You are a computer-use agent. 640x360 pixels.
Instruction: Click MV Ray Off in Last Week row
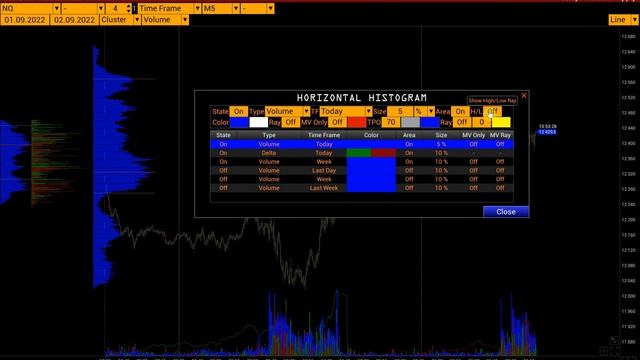500,188
